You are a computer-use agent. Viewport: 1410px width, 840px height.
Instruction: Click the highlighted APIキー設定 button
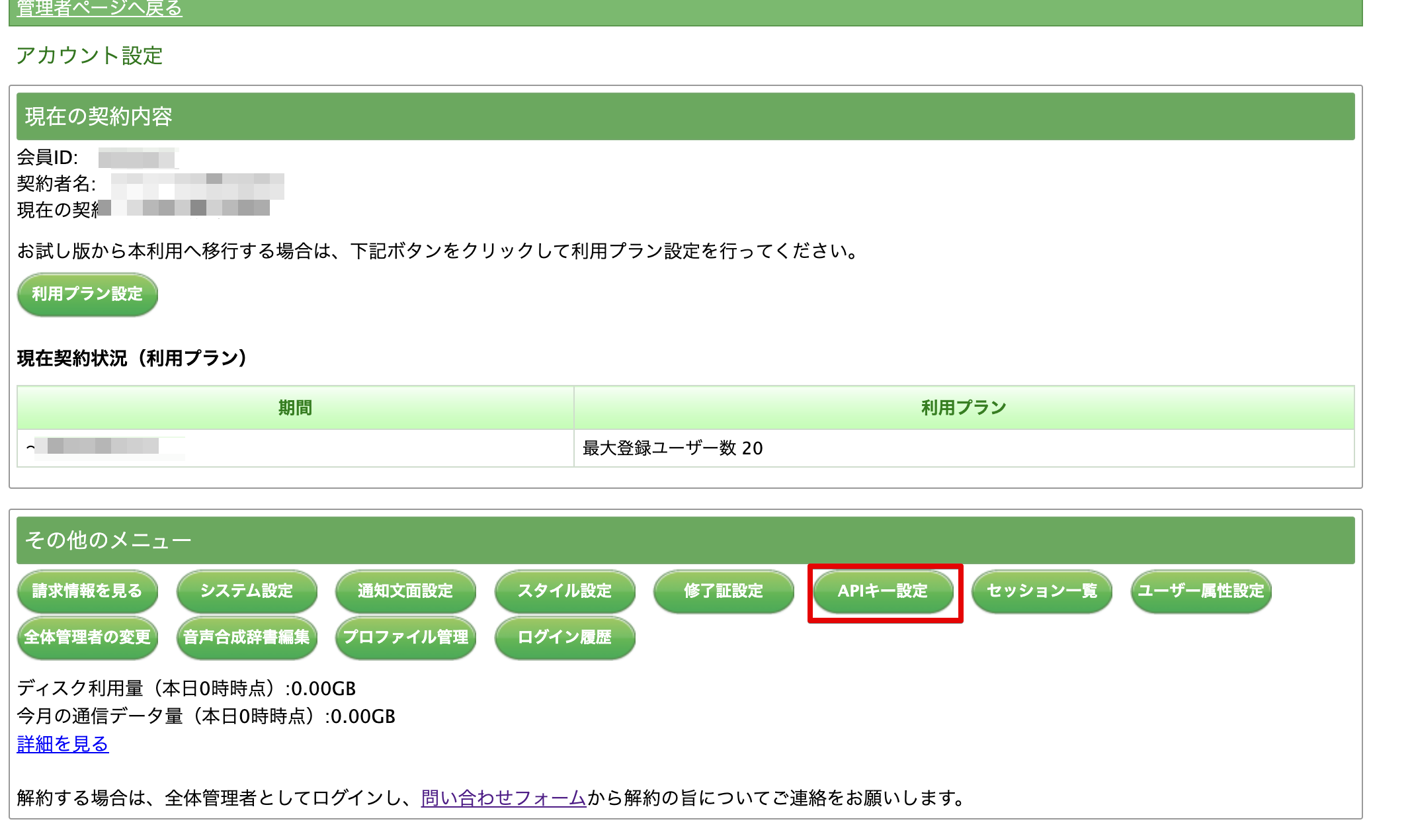[883, 591]
